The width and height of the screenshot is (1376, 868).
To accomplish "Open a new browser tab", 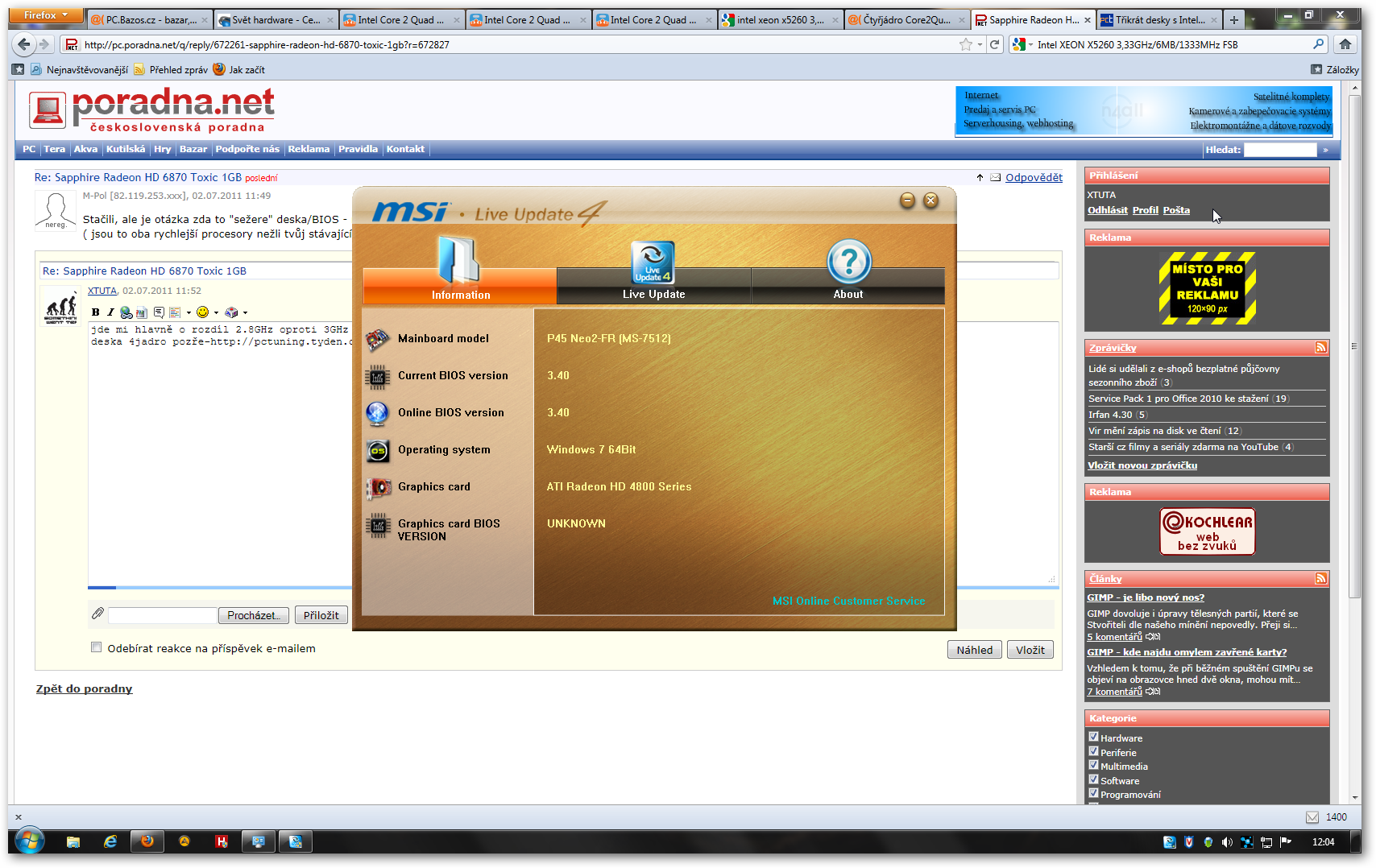I will coord(1233,20).
